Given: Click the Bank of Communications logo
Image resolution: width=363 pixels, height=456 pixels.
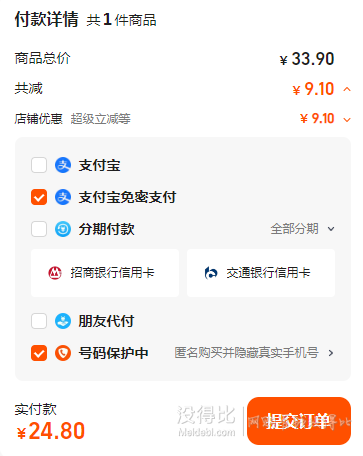Looking at the screenshot, I should coord(211,273).
